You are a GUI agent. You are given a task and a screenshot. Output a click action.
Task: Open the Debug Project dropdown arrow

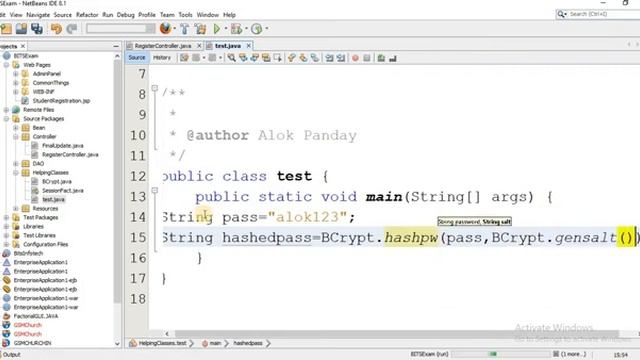[x=246, y=29]
